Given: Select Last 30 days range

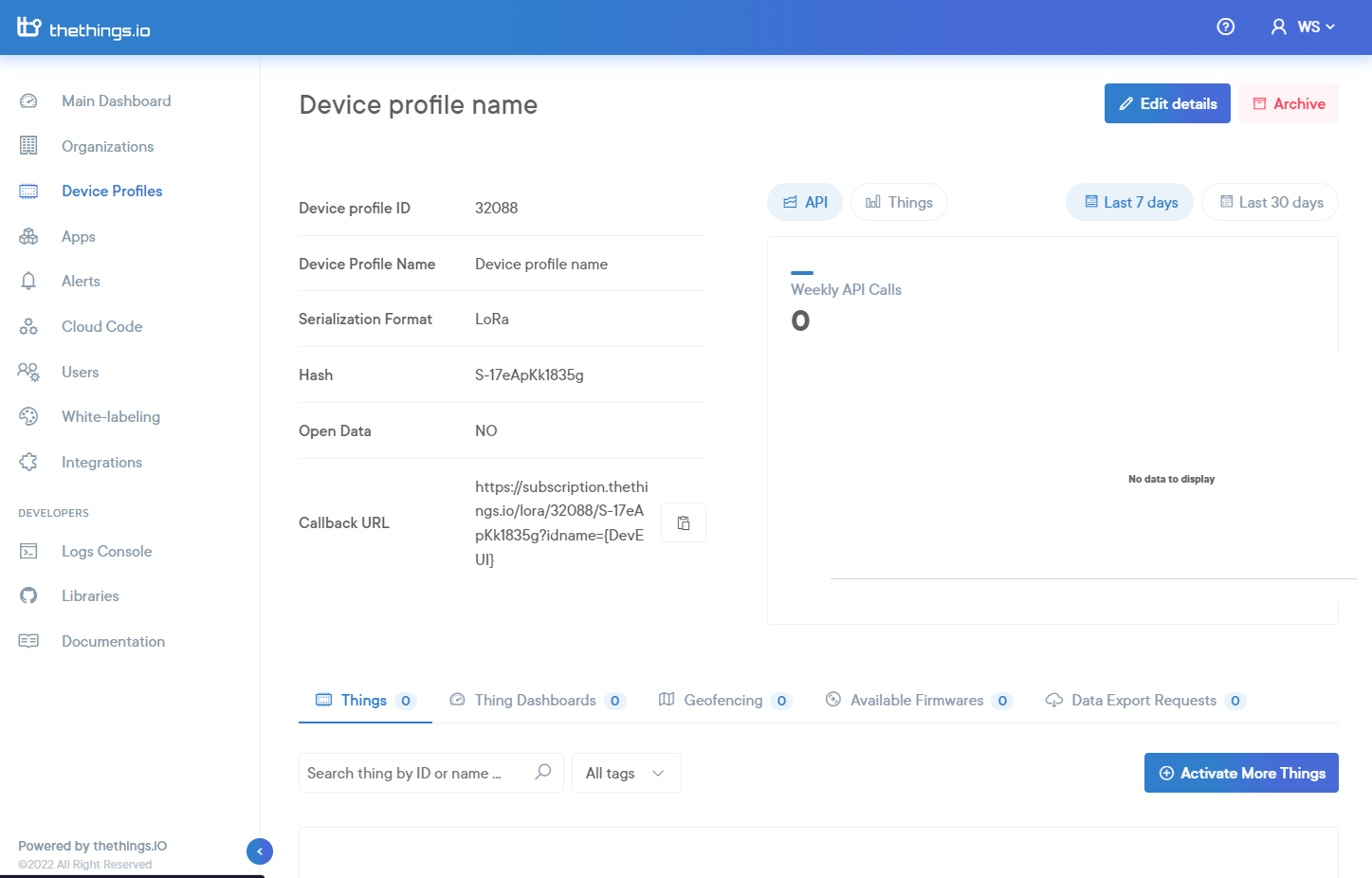Looking at the screenshot, I should pyautogui.click(x=1271, y=202).
